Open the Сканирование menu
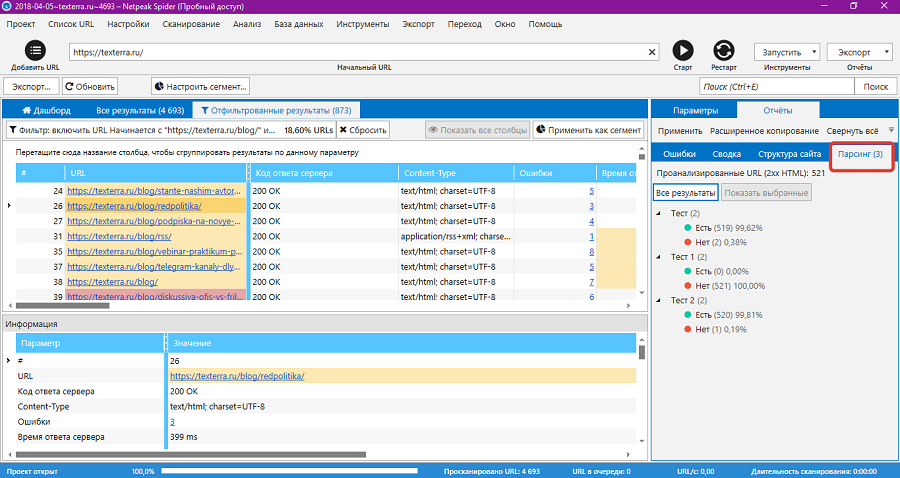This screenshot has height=478, width=900. pos(191,24)
